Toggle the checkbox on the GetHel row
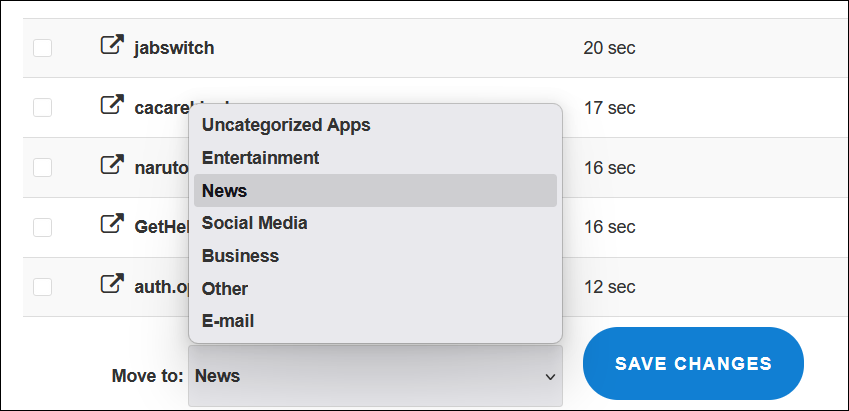This screenshot has height=411, width=849. pos(42,228)
